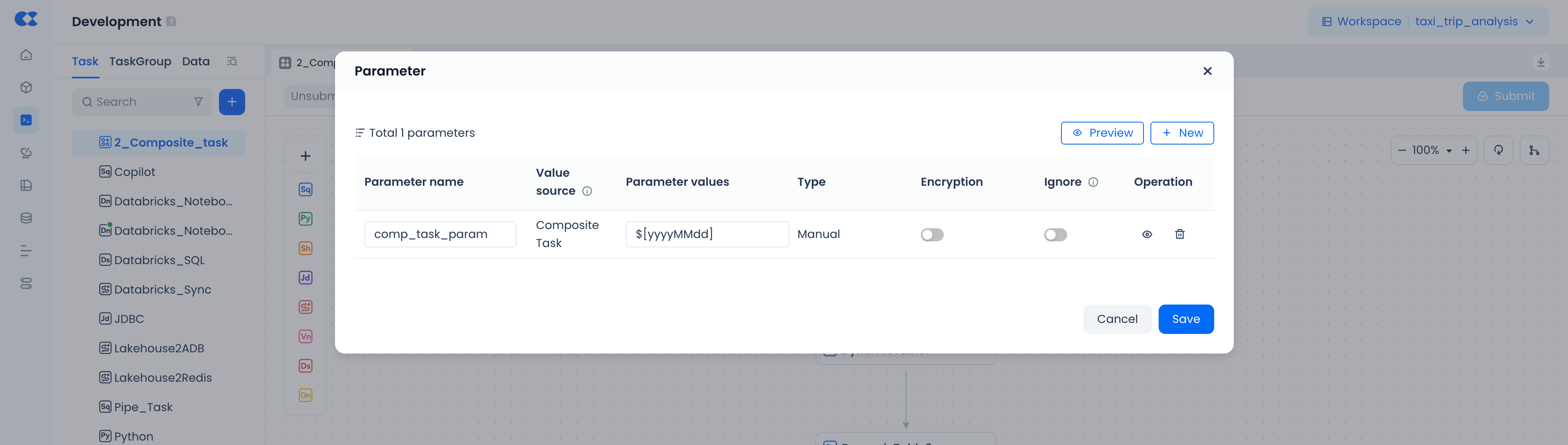Click the Parameter values input field
Image resolution: width=1568 pixels, height=445 pixels.
[x=707, y=235]
